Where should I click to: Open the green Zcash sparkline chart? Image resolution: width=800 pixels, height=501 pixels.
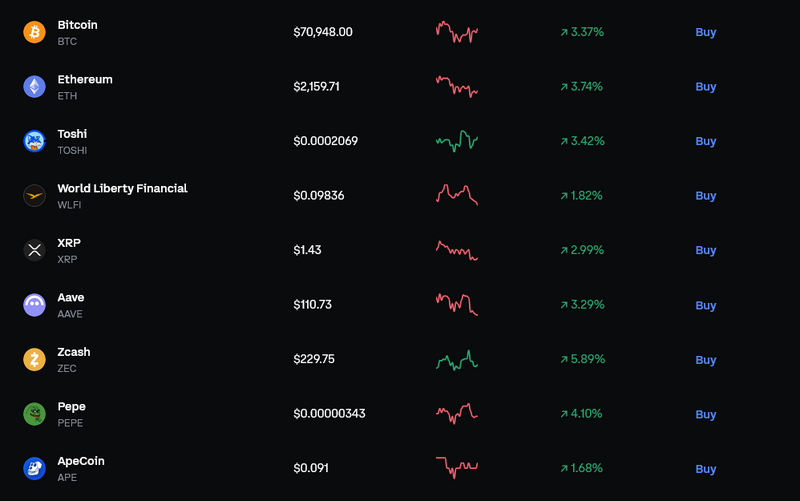[457, 360]
